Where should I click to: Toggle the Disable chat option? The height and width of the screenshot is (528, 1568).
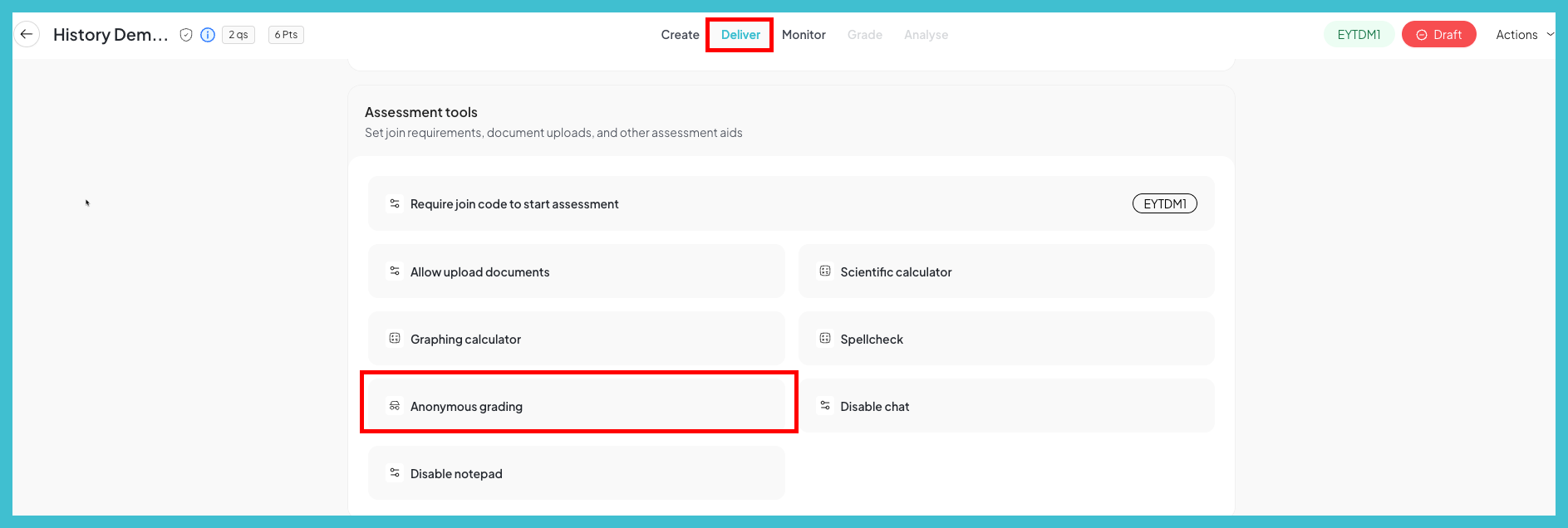click(x=1006, y=406)
